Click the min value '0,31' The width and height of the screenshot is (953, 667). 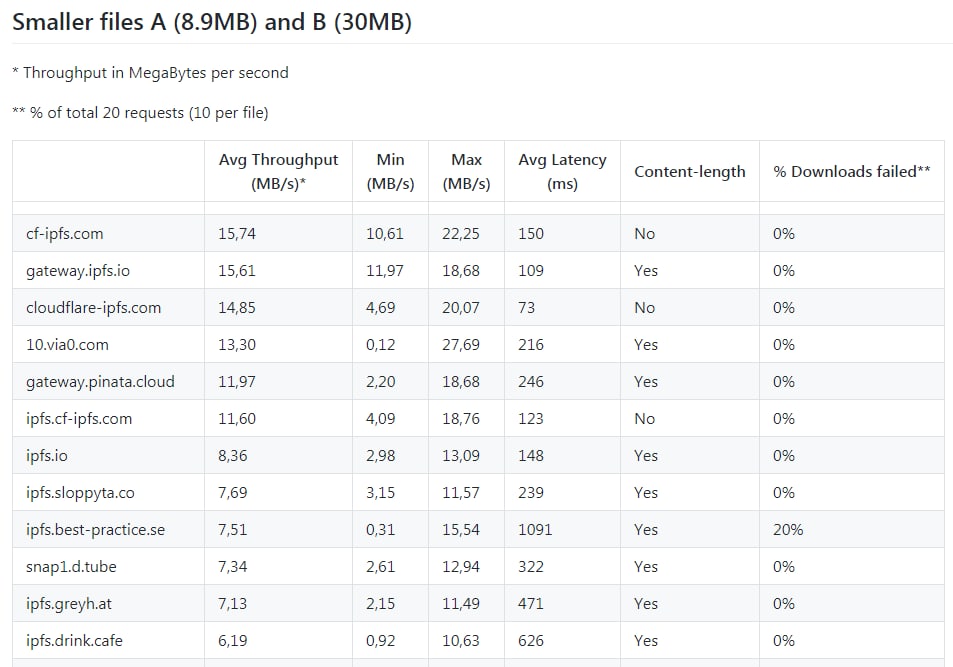tap(380, 530)
